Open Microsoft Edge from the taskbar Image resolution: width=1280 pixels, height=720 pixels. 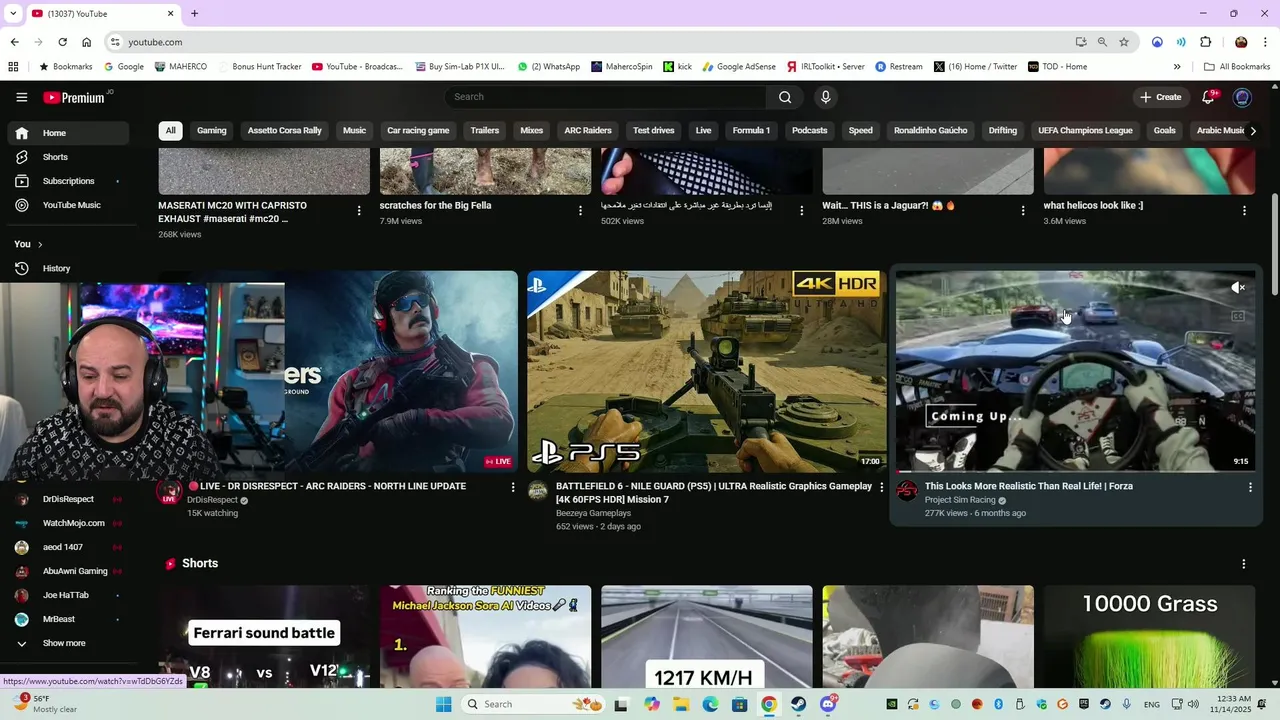(710, 704)
